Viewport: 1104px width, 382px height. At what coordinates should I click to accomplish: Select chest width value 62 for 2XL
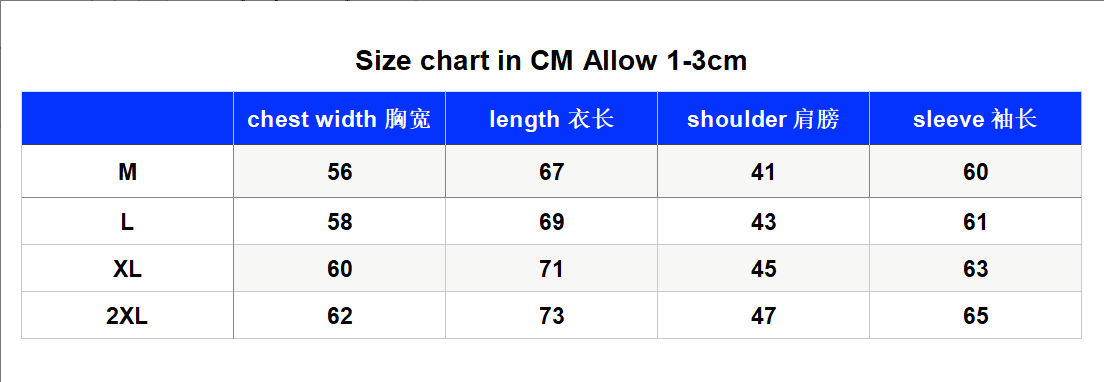(339, 316)
